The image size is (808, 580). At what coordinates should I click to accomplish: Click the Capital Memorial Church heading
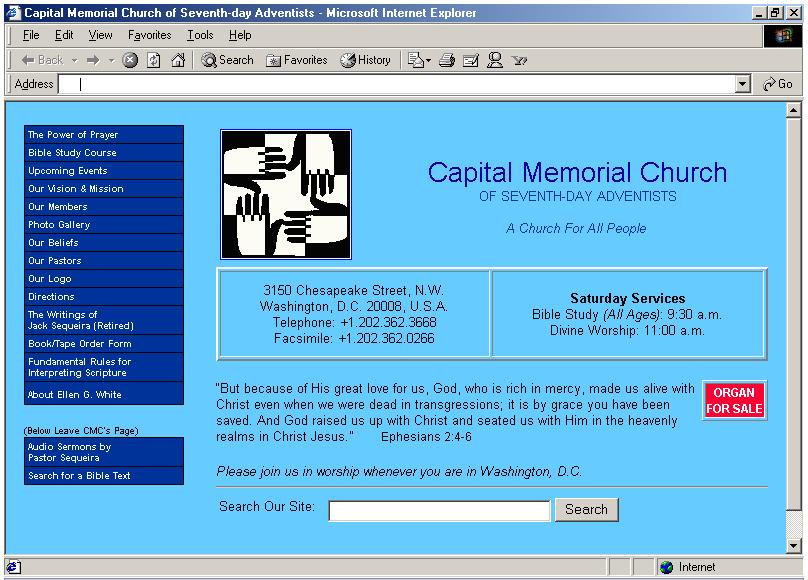pyautogui.click(x=577, y=173)
